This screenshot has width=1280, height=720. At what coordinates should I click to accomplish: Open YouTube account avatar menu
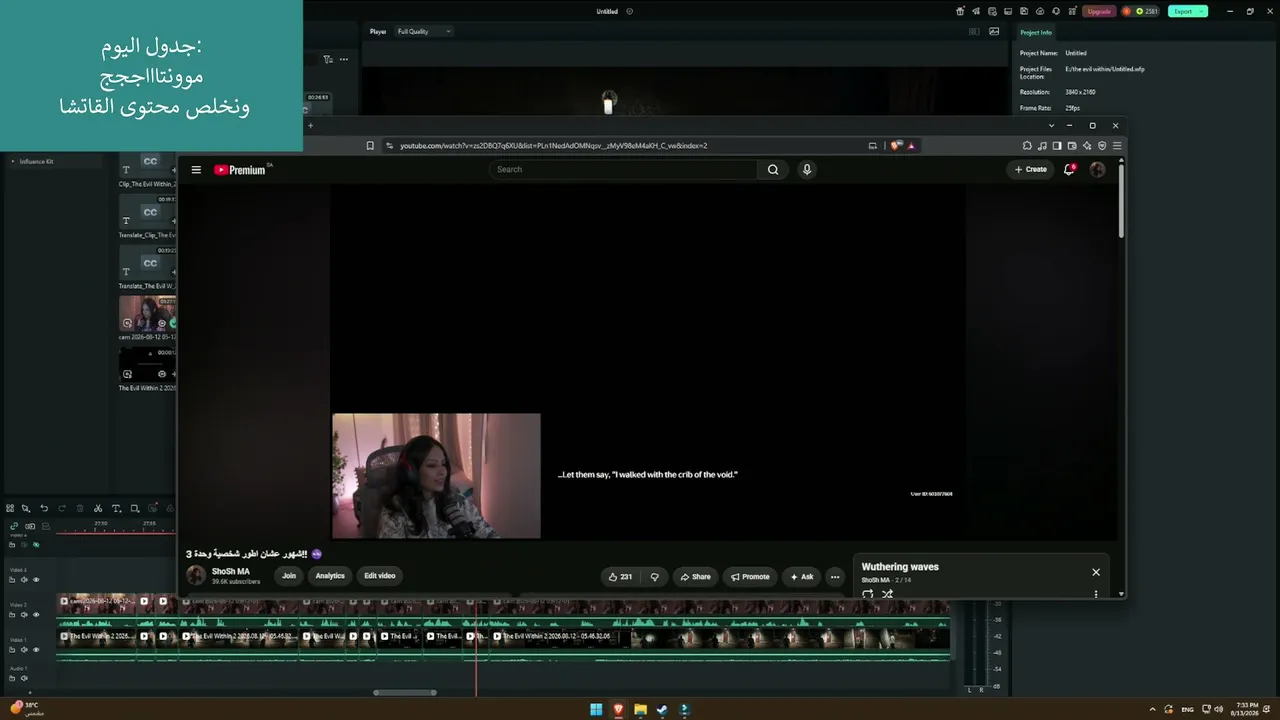point(1097,169)
